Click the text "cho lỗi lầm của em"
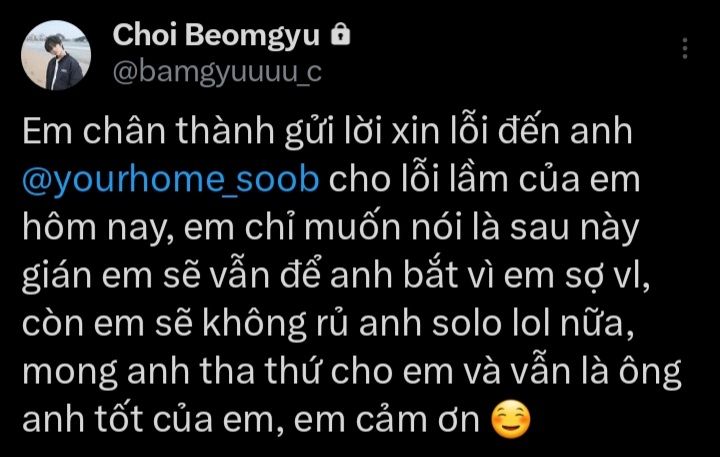This screenshot has width=720, height=457. pyautogui.click(x=484, y=179)
